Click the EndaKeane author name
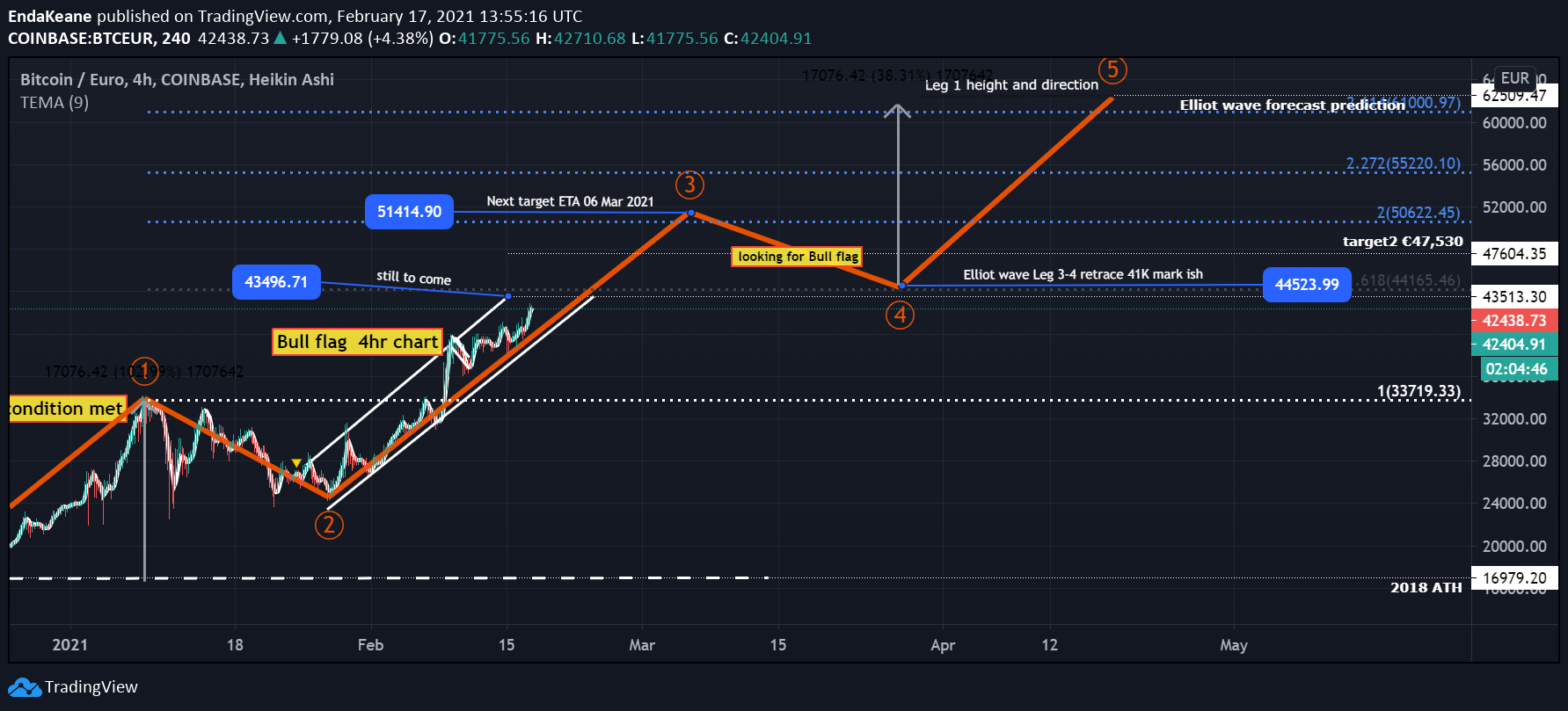This screenshot has height=711, width=1568. point(50,17)
